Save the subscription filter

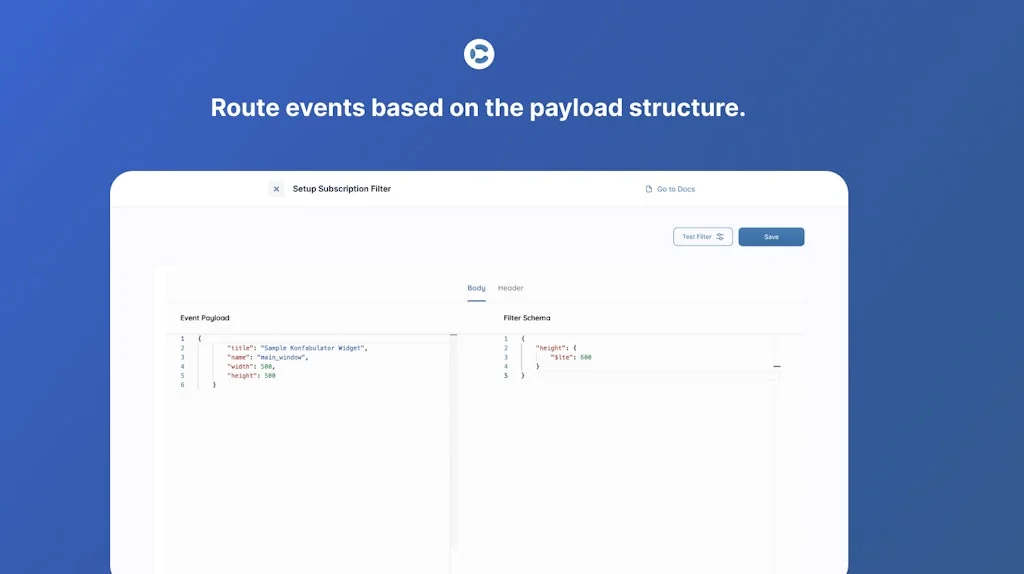(x=771, y=237)
